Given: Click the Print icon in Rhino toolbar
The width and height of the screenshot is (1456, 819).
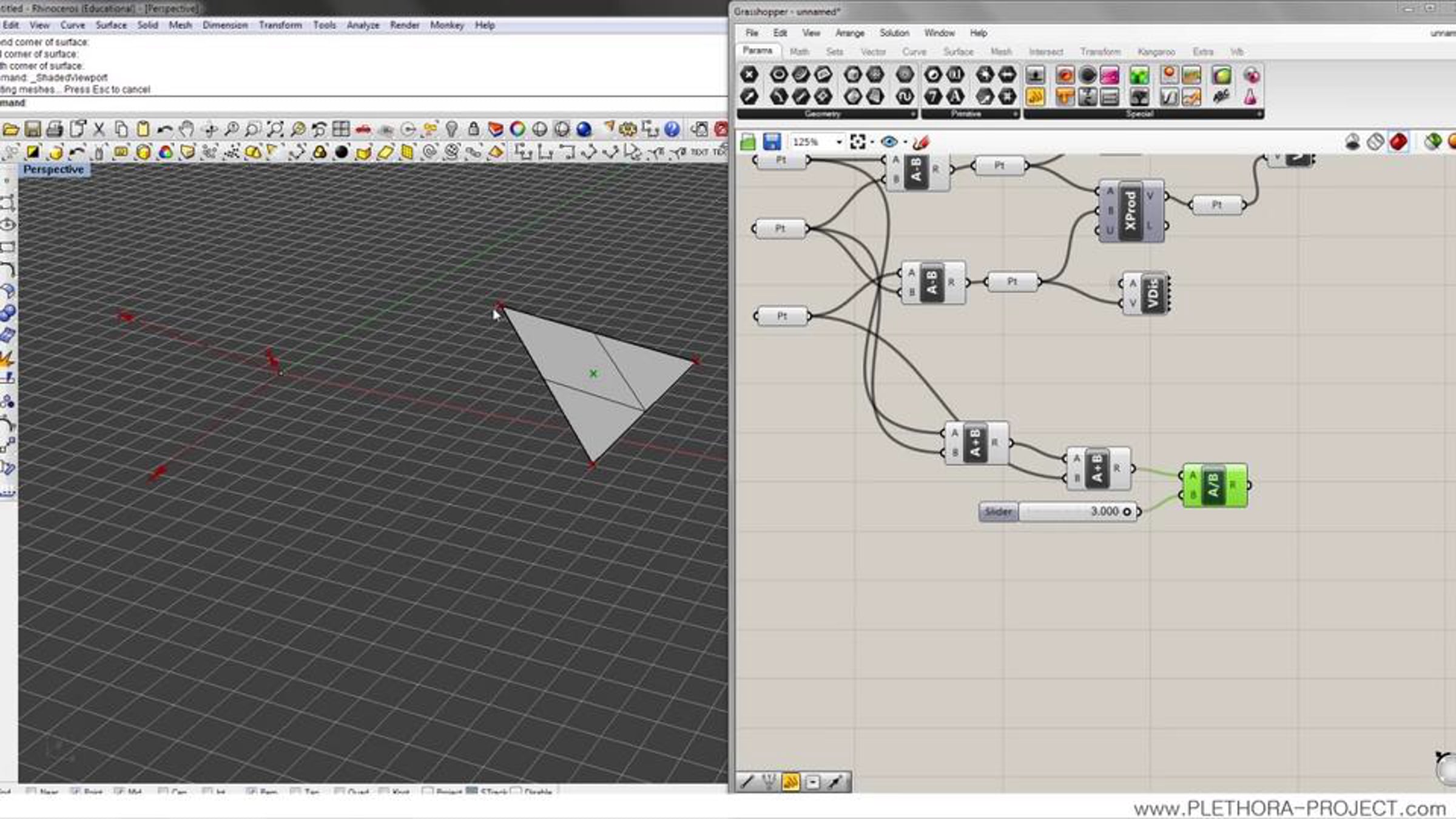Looking at the screenshot, I should click(x=55, y=129).
